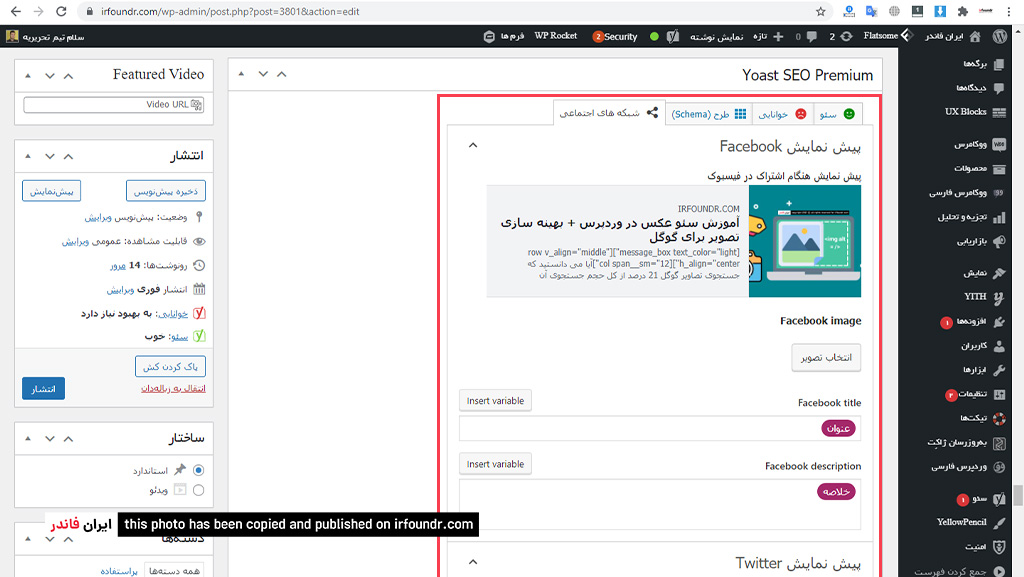This screenshot has width=1024, height=577.
Task: Click the WordPress logo in the admin bar
Action: 999,37
